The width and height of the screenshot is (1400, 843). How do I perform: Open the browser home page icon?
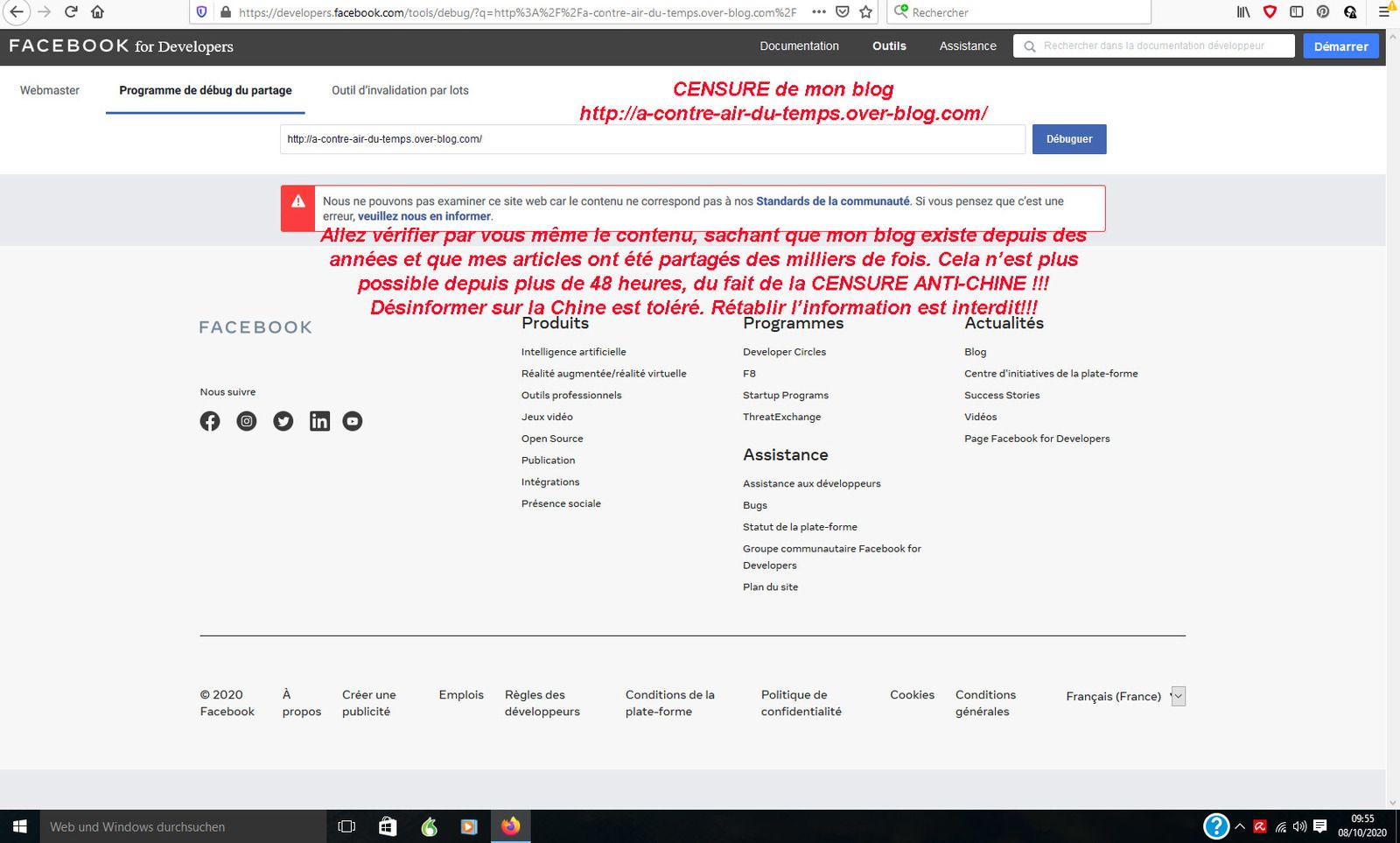(x=97, y=11)
